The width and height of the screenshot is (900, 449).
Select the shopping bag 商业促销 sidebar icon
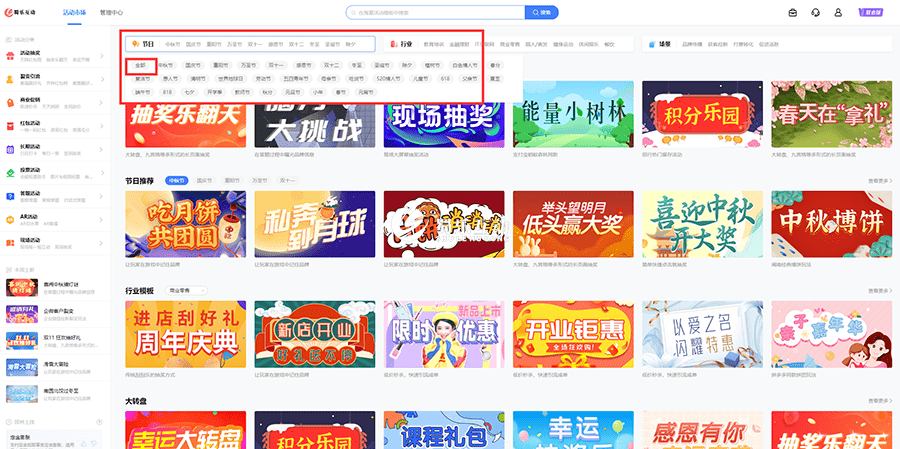10,102
